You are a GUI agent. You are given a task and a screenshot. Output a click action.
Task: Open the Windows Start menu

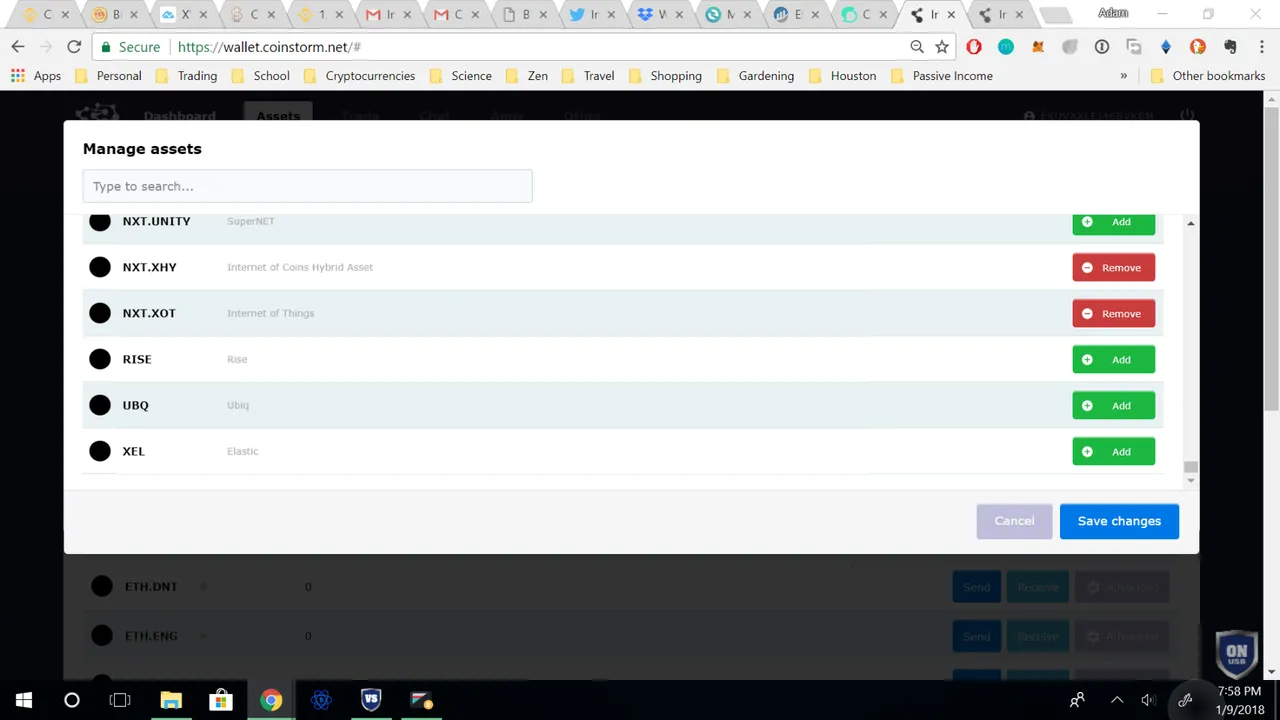click(x=24, y=700)
